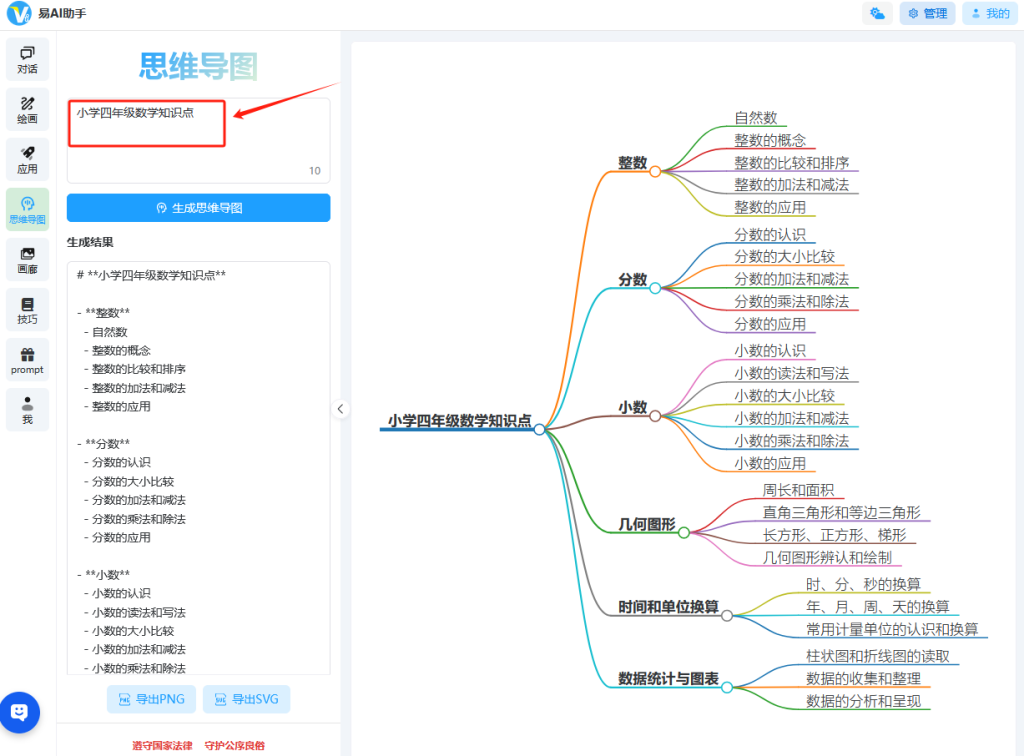Open the 应用 rocket sidebar icon
The height and width of the screenshot is (756, 1024).
tap(27, 159)
